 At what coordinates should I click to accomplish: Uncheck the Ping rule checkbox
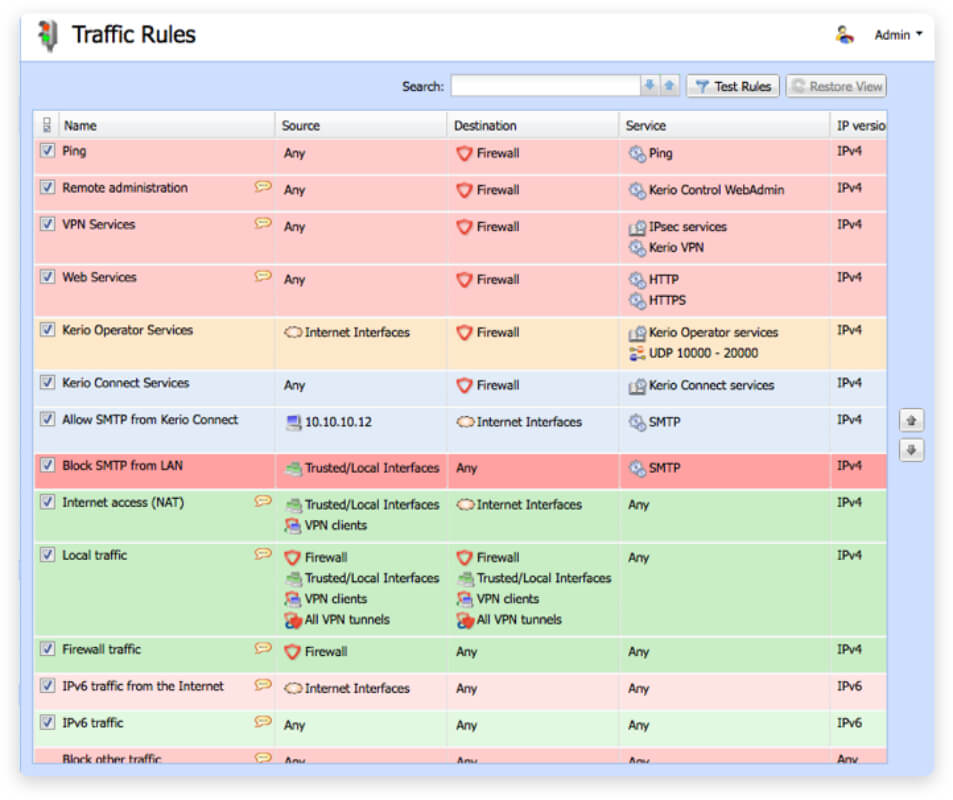[47, 150]
